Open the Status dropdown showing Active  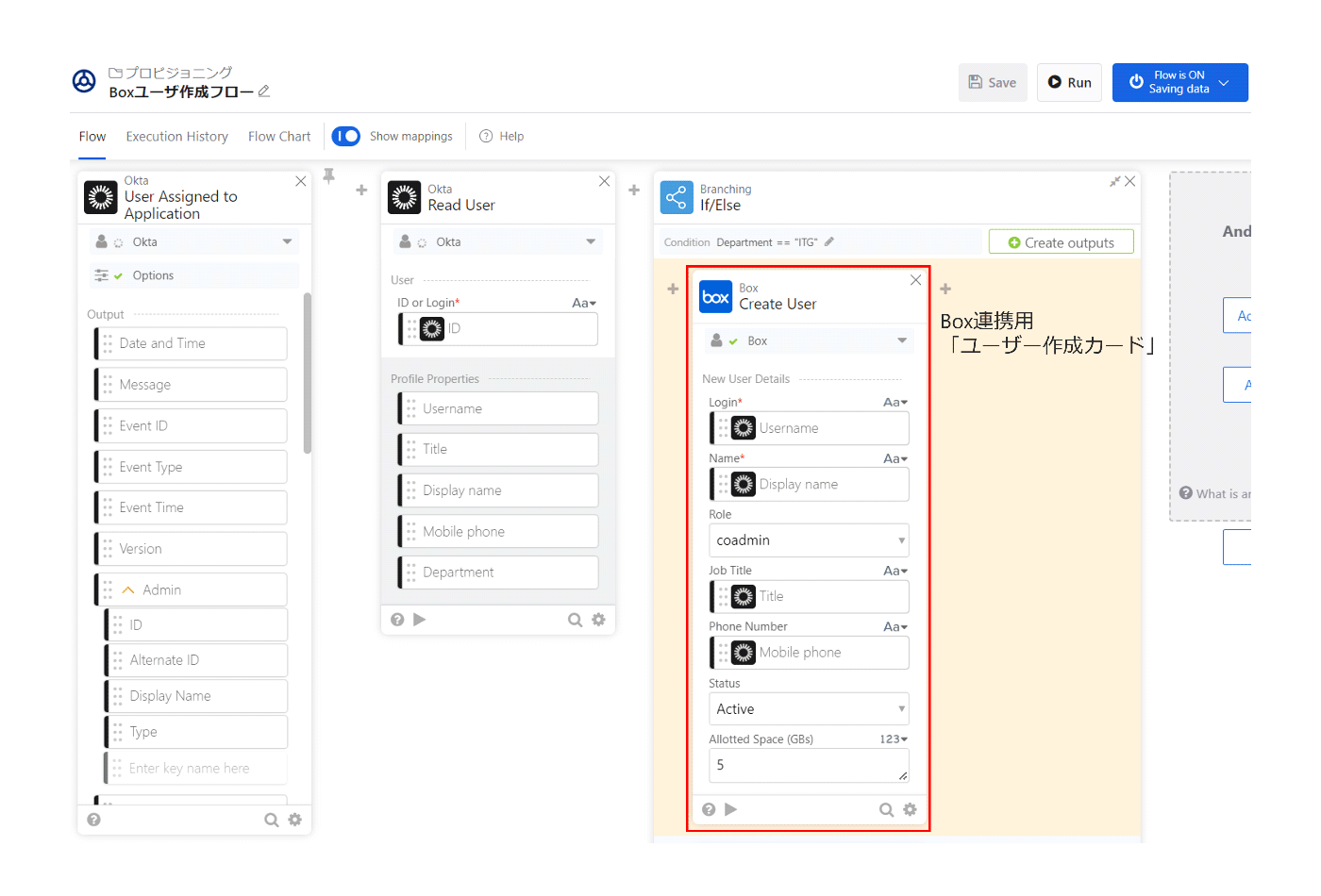[808, 709]
